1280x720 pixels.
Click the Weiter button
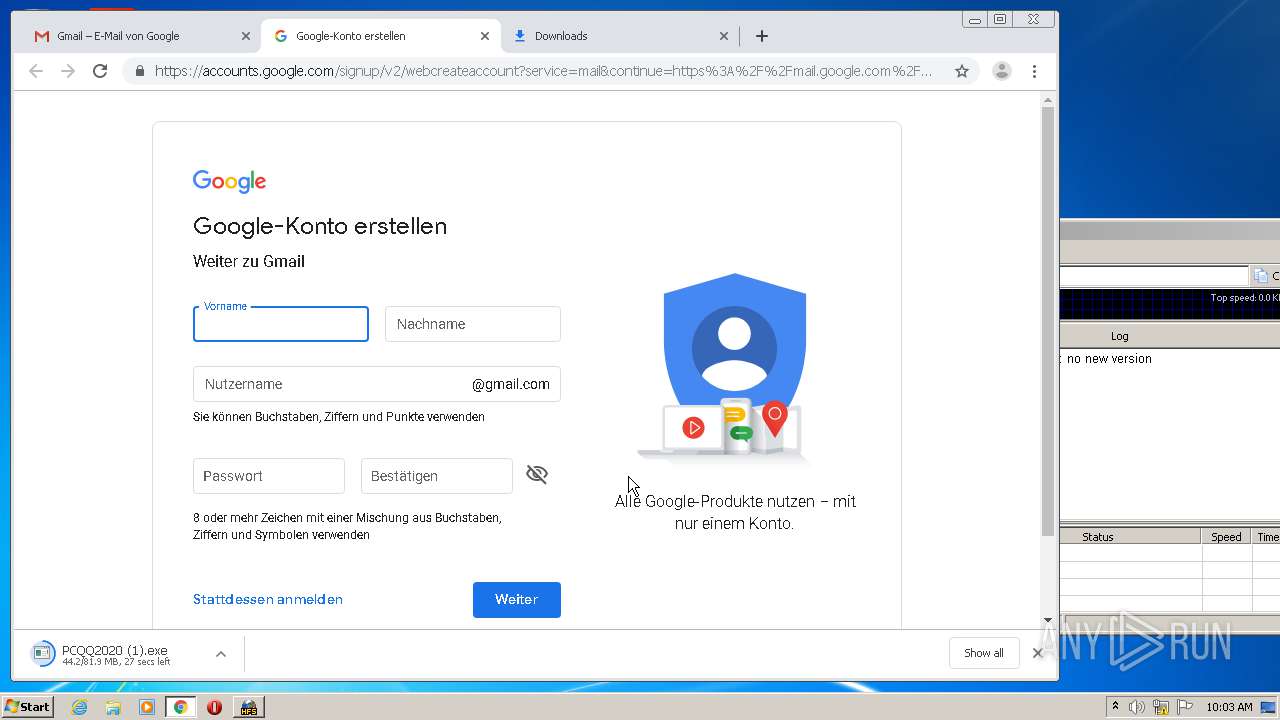coord(517,600)
